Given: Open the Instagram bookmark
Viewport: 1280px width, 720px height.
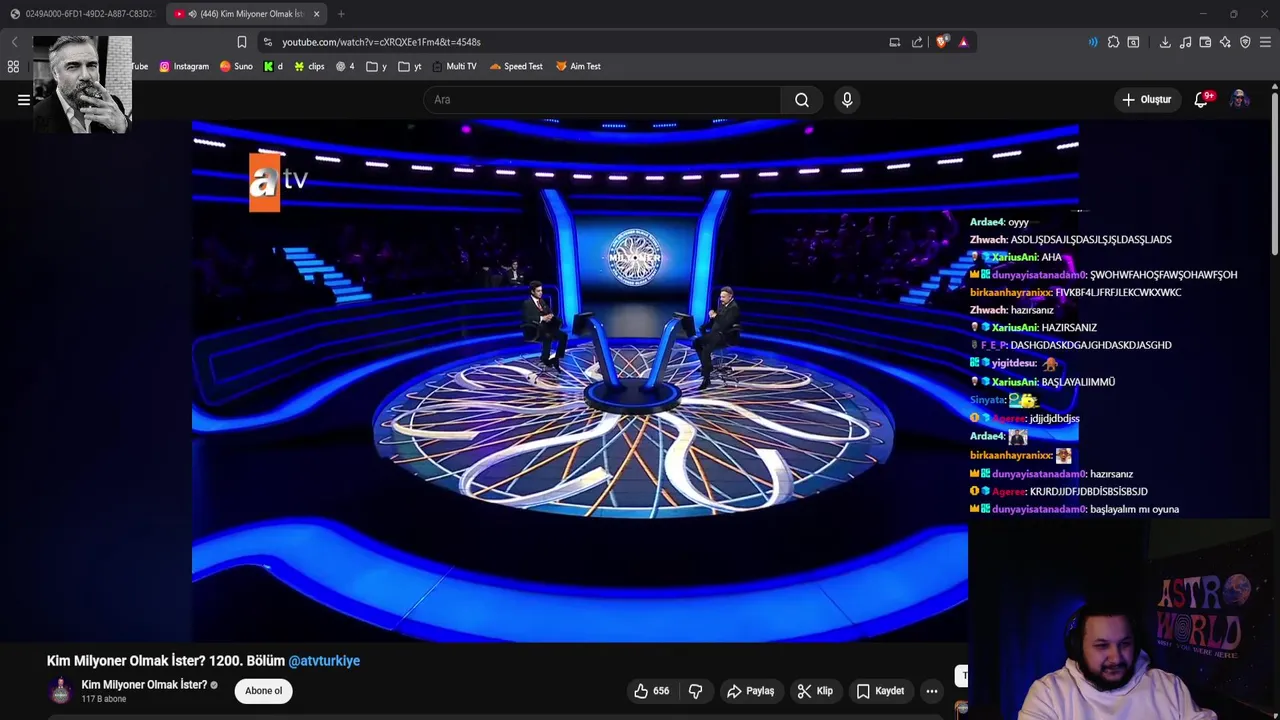Looking at the screenshot, I should tap(184, 66).
